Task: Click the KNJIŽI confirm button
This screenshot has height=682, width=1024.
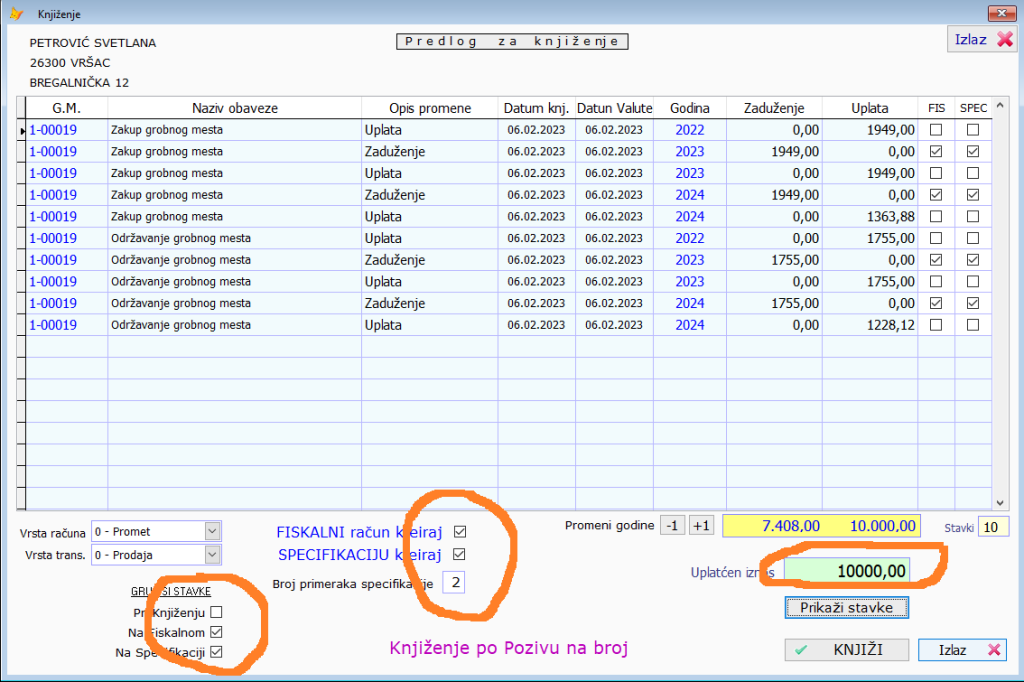Action: click(x=847, y=650)
